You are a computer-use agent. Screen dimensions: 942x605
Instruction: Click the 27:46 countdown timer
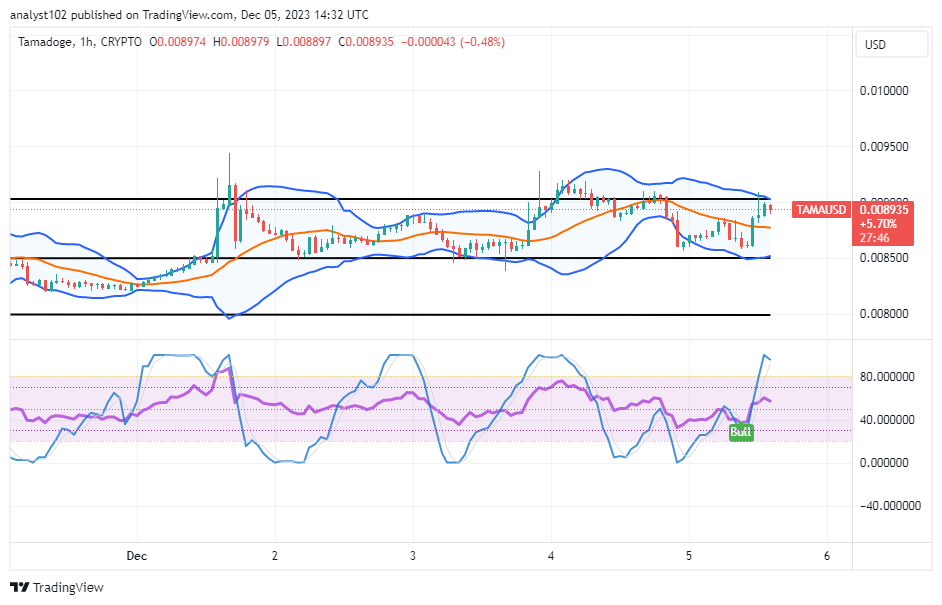(875, 238)
